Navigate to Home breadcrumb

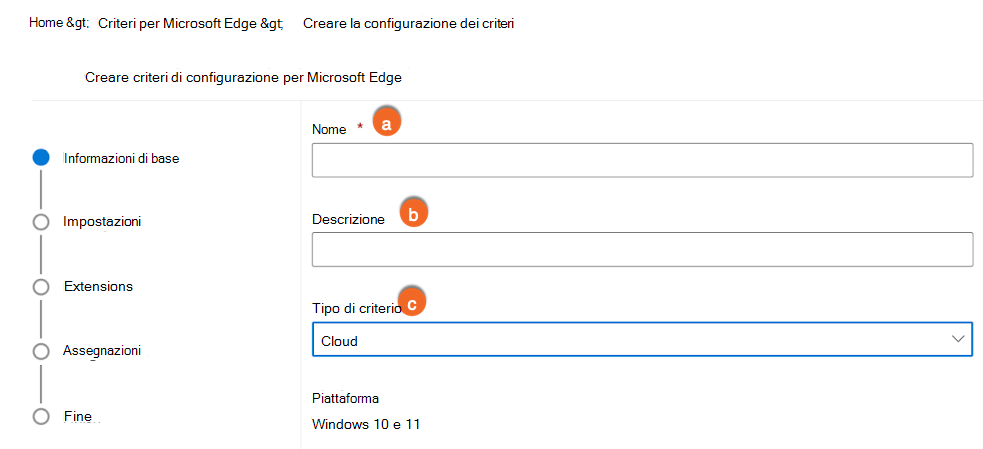[x=48, y=21]
